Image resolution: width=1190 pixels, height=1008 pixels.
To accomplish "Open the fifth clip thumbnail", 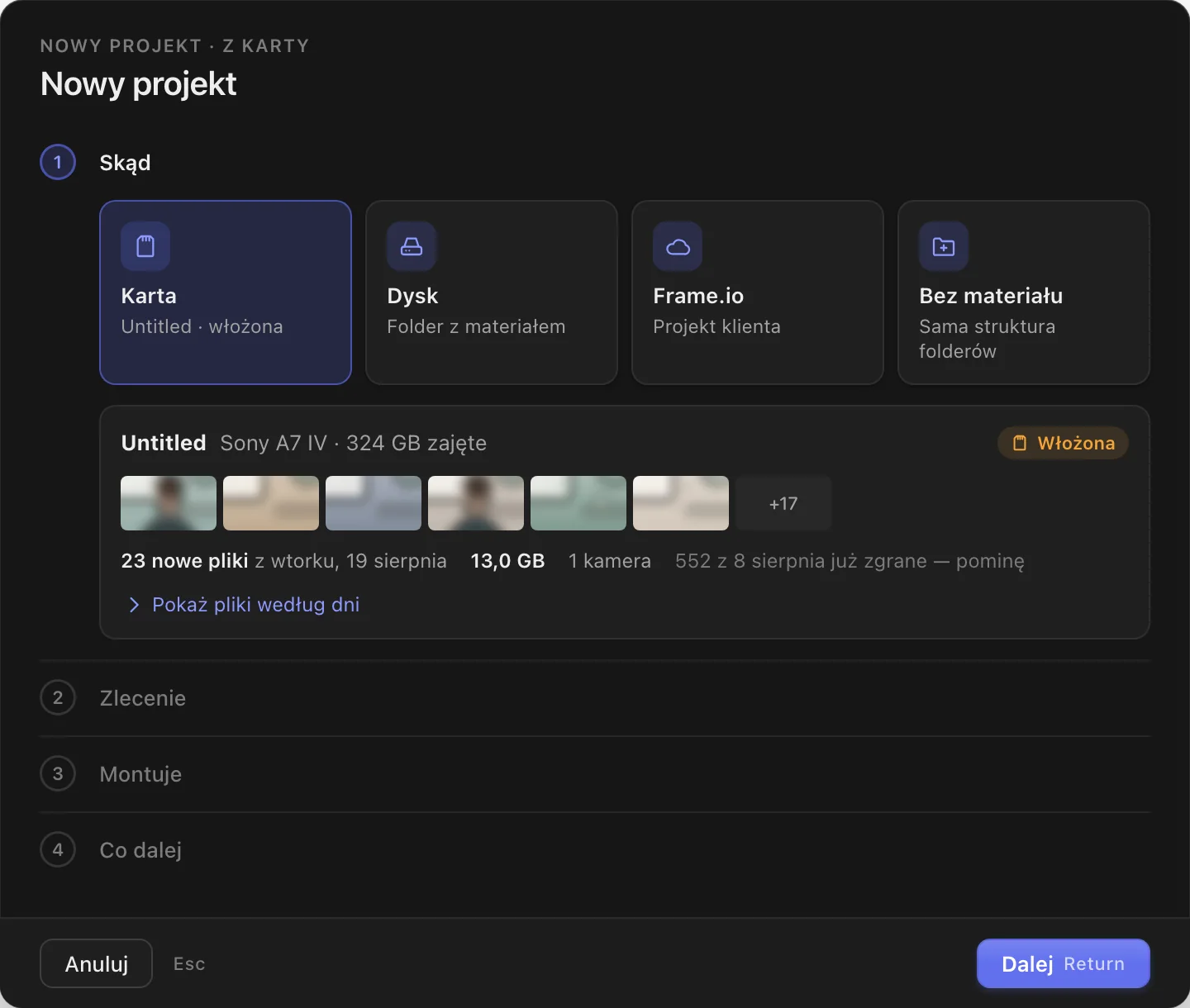I will 578,503.
